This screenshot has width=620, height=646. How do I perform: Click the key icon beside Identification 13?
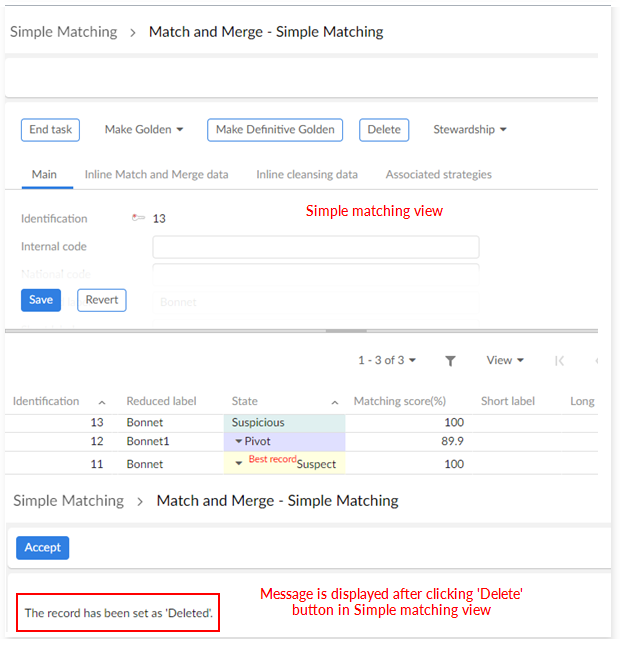138,218
